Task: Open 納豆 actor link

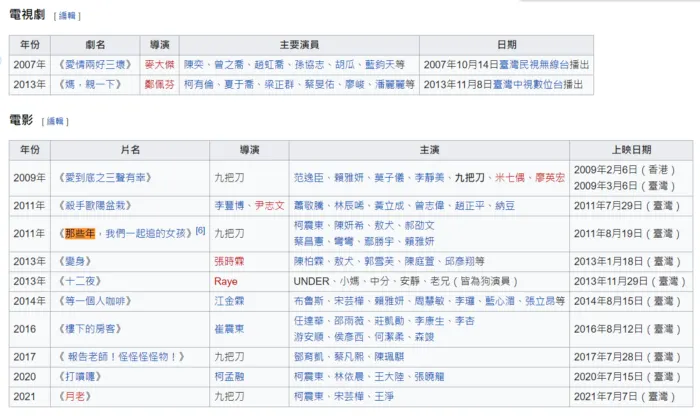Action: [504, 206]
